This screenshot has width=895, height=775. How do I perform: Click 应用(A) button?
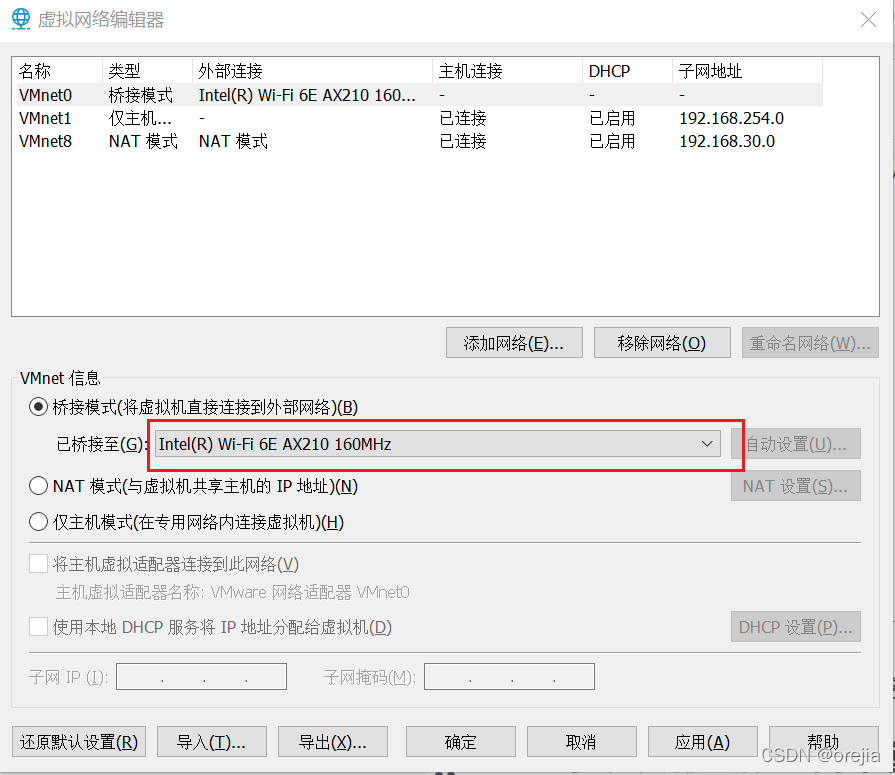(x=703, y=742)
